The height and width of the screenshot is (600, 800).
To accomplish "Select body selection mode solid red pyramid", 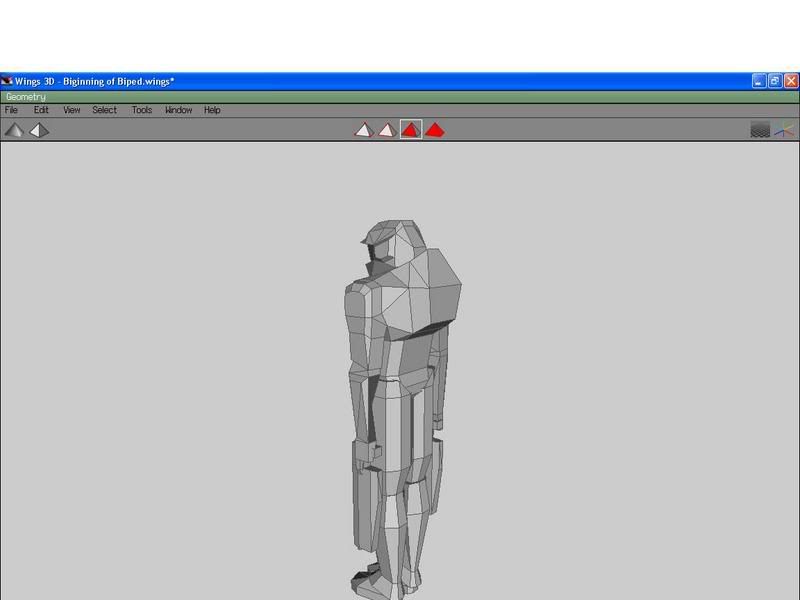I will click(435, 130).
